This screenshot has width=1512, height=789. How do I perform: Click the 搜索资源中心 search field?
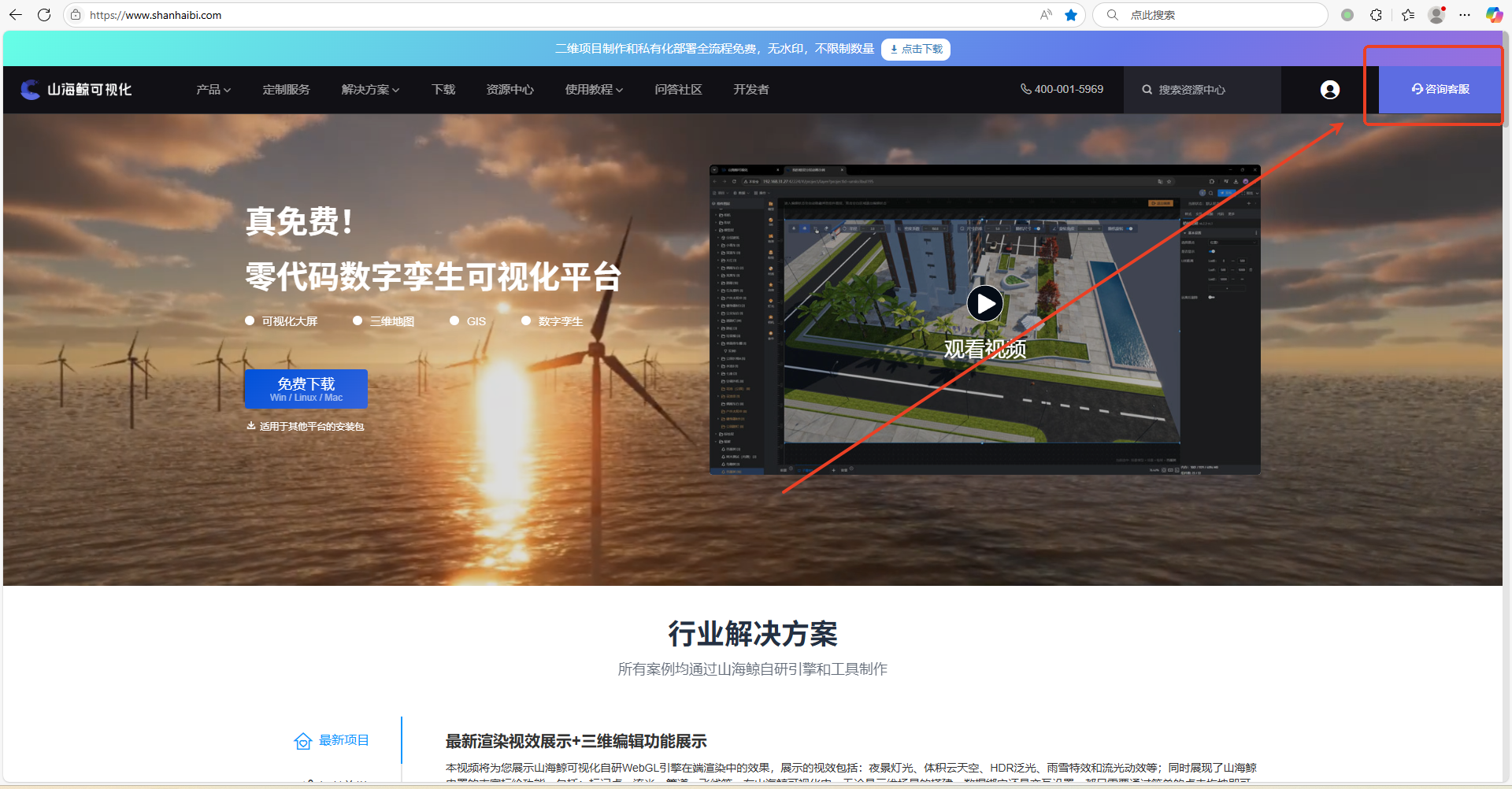1203,90
